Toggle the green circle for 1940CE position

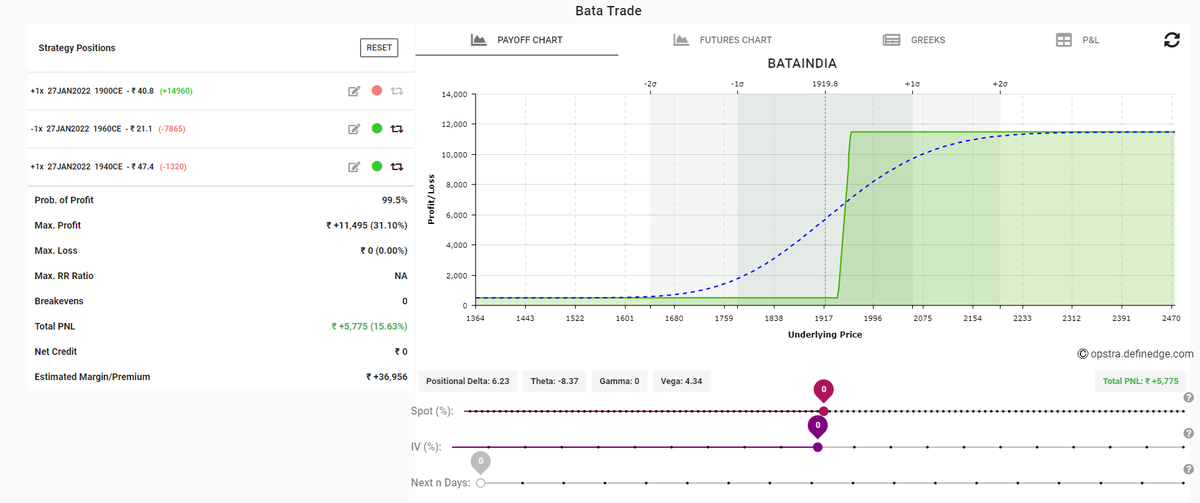377,166
